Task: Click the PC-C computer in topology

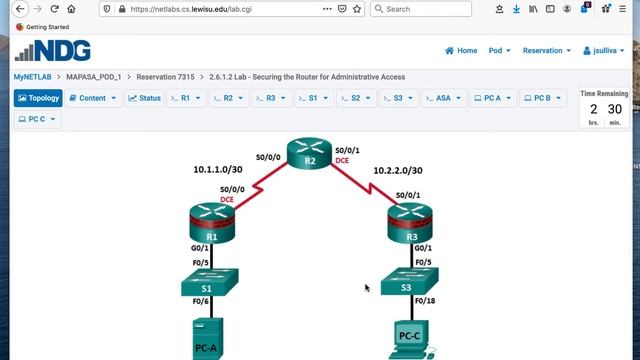Action: 411,340
